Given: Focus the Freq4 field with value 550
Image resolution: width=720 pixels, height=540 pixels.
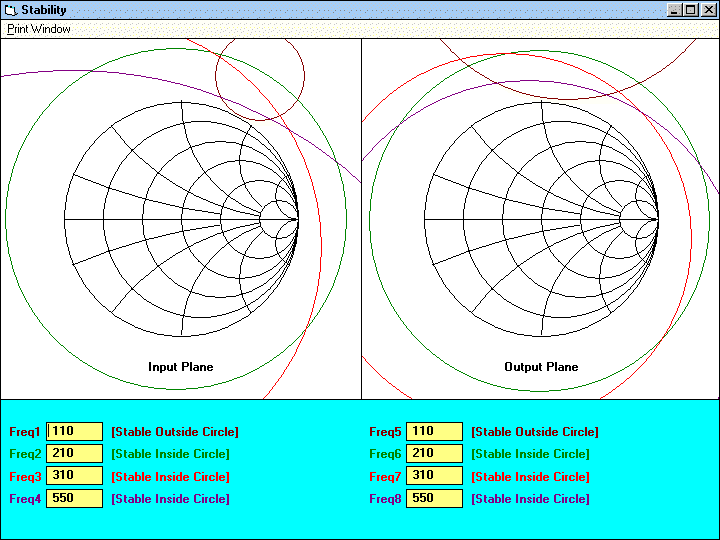Looking at the screenshot, I should (75, 499).
